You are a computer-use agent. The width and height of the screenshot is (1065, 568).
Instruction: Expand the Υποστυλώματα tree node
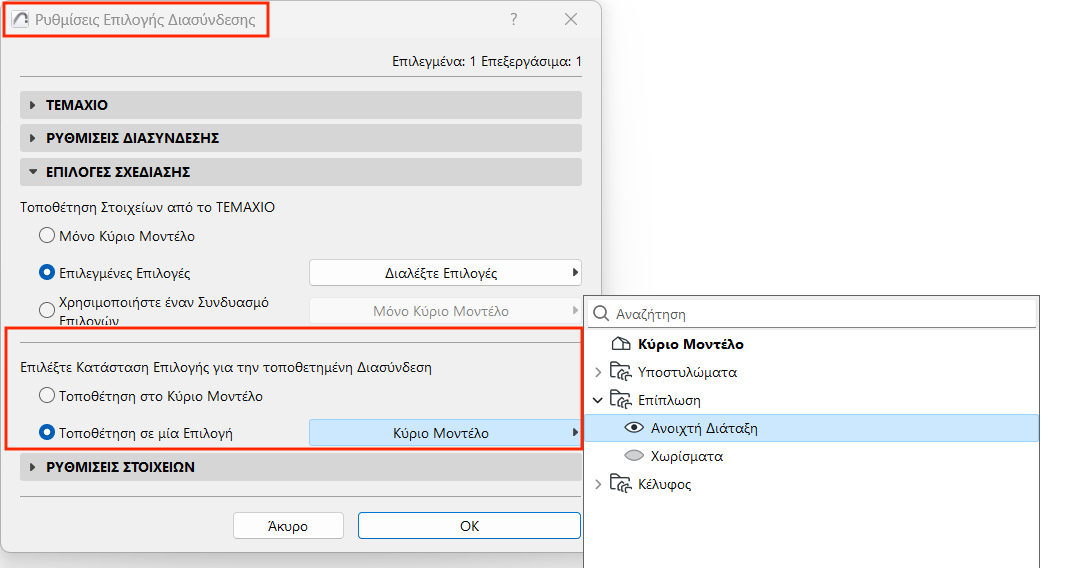click(599, 372)
